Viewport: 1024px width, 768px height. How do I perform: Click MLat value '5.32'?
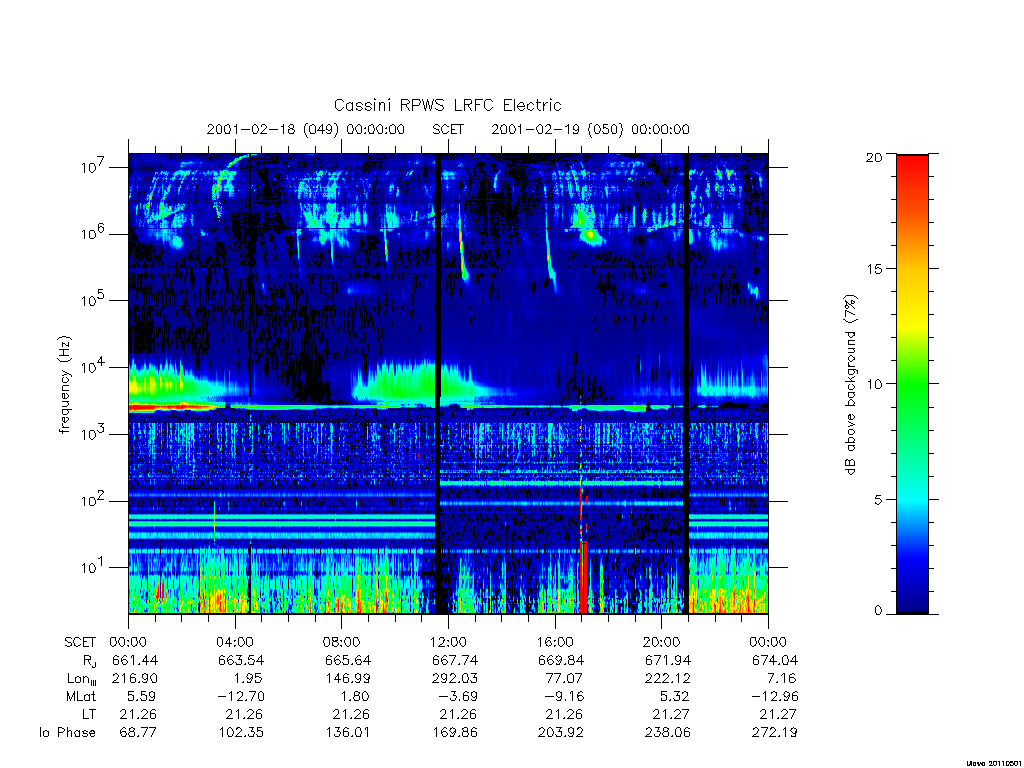[675, 697]
